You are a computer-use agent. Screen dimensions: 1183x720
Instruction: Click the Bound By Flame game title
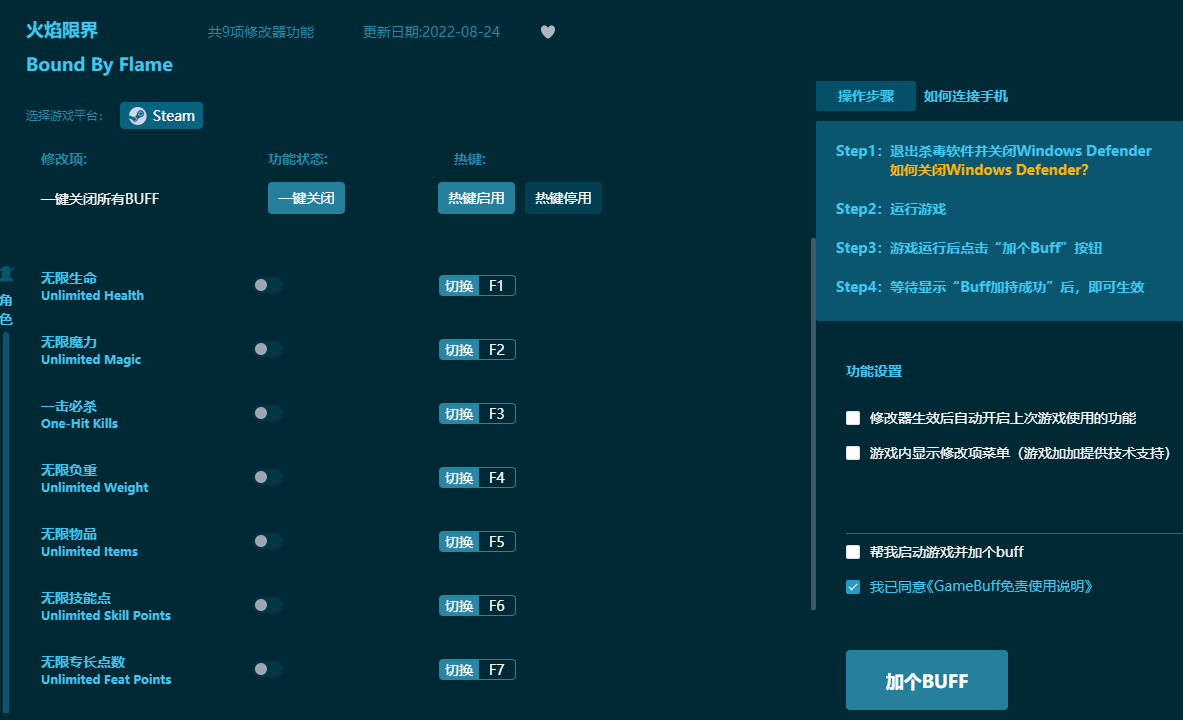100,65
